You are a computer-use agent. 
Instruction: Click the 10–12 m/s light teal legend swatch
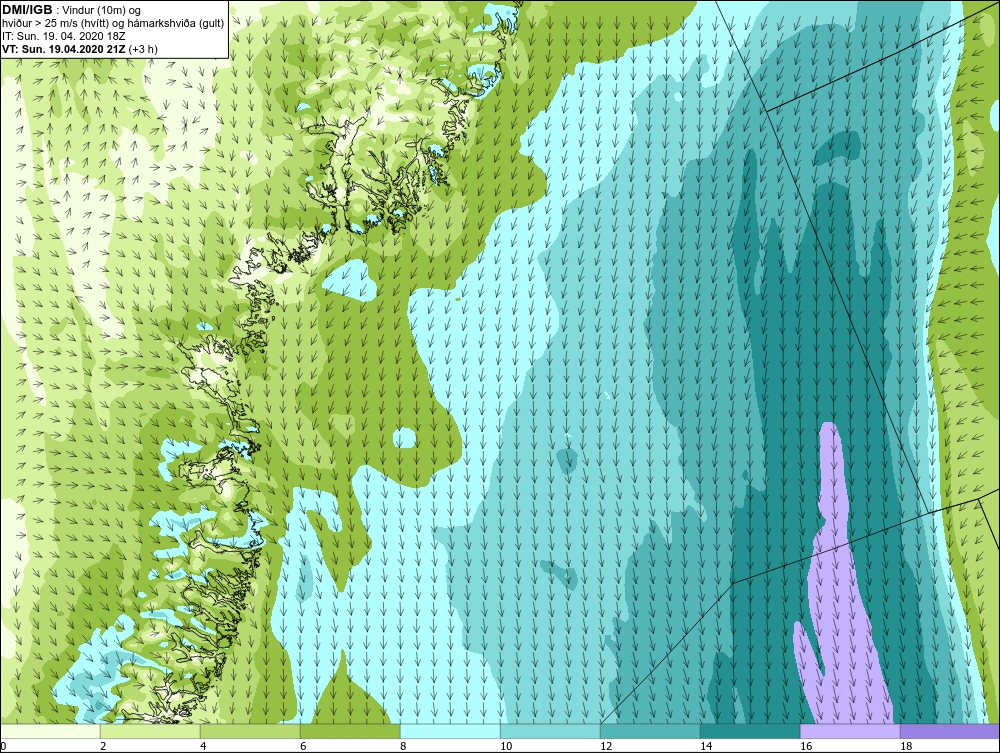point(550,731)
